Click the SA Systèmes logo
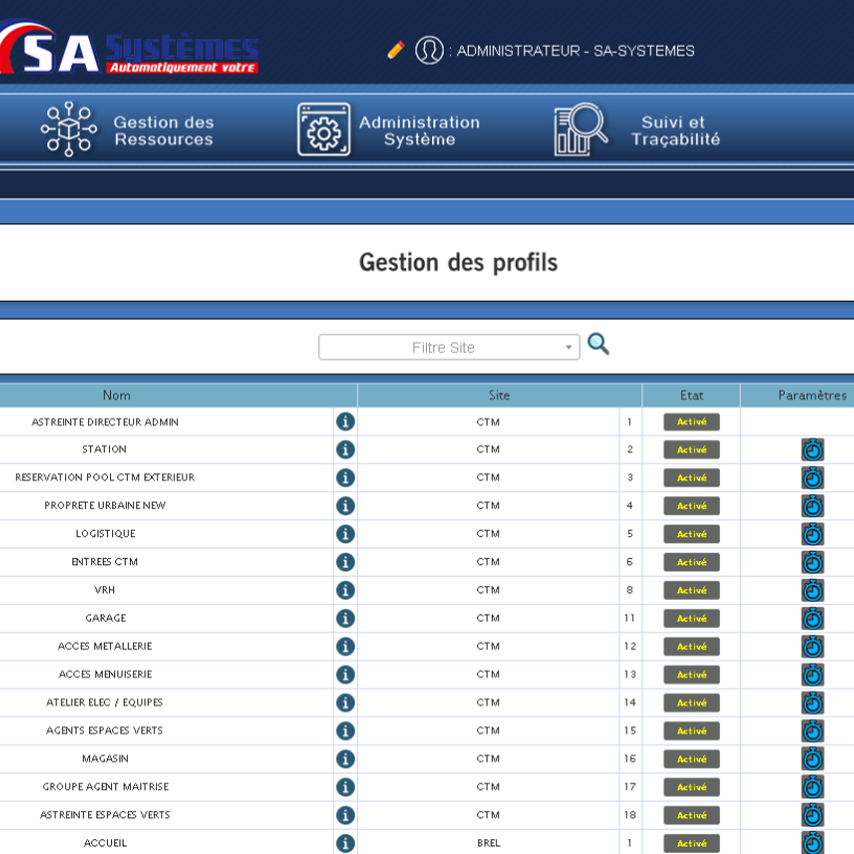This screenshot has height=854, width=854. 130,50
